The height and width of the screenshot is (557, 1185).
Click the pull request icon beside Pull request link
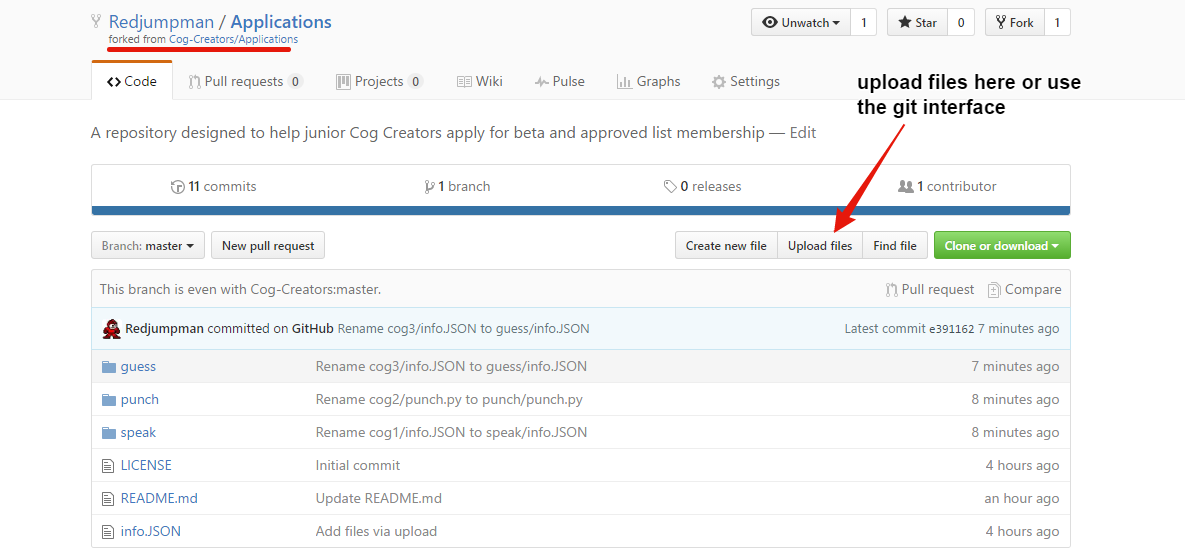[891, 289]
